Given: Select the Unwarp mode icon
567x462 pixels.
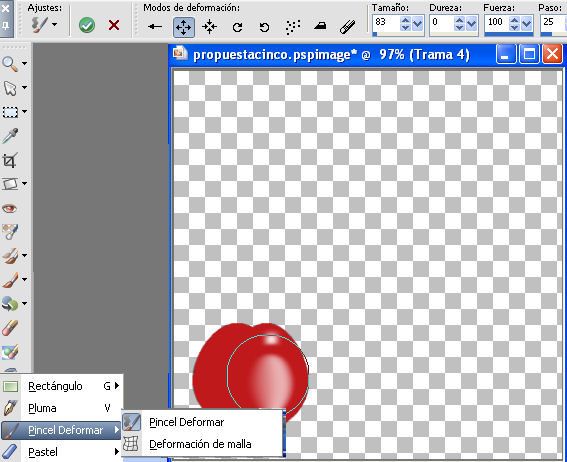Looking at the screenshot, I should point(348,27).
